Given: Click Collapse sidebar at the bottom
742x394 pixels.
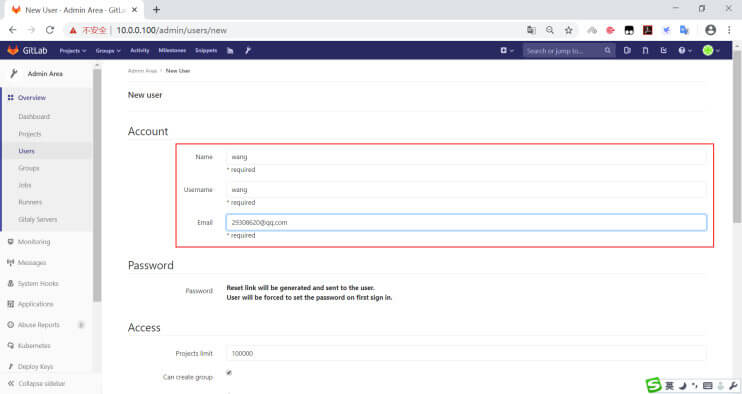Looking at the screenshot, I should (37, 384).
